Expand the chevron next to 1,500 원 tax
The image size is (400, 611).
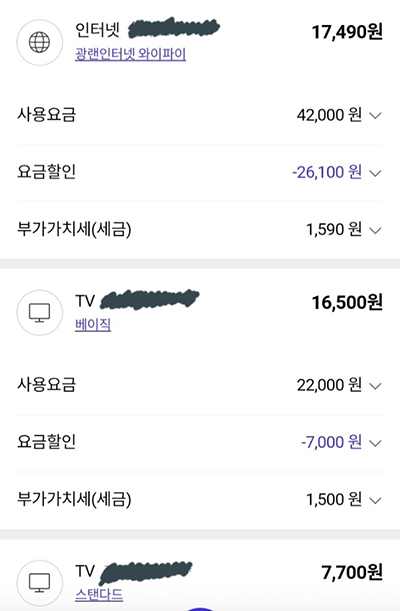point(375,500)
